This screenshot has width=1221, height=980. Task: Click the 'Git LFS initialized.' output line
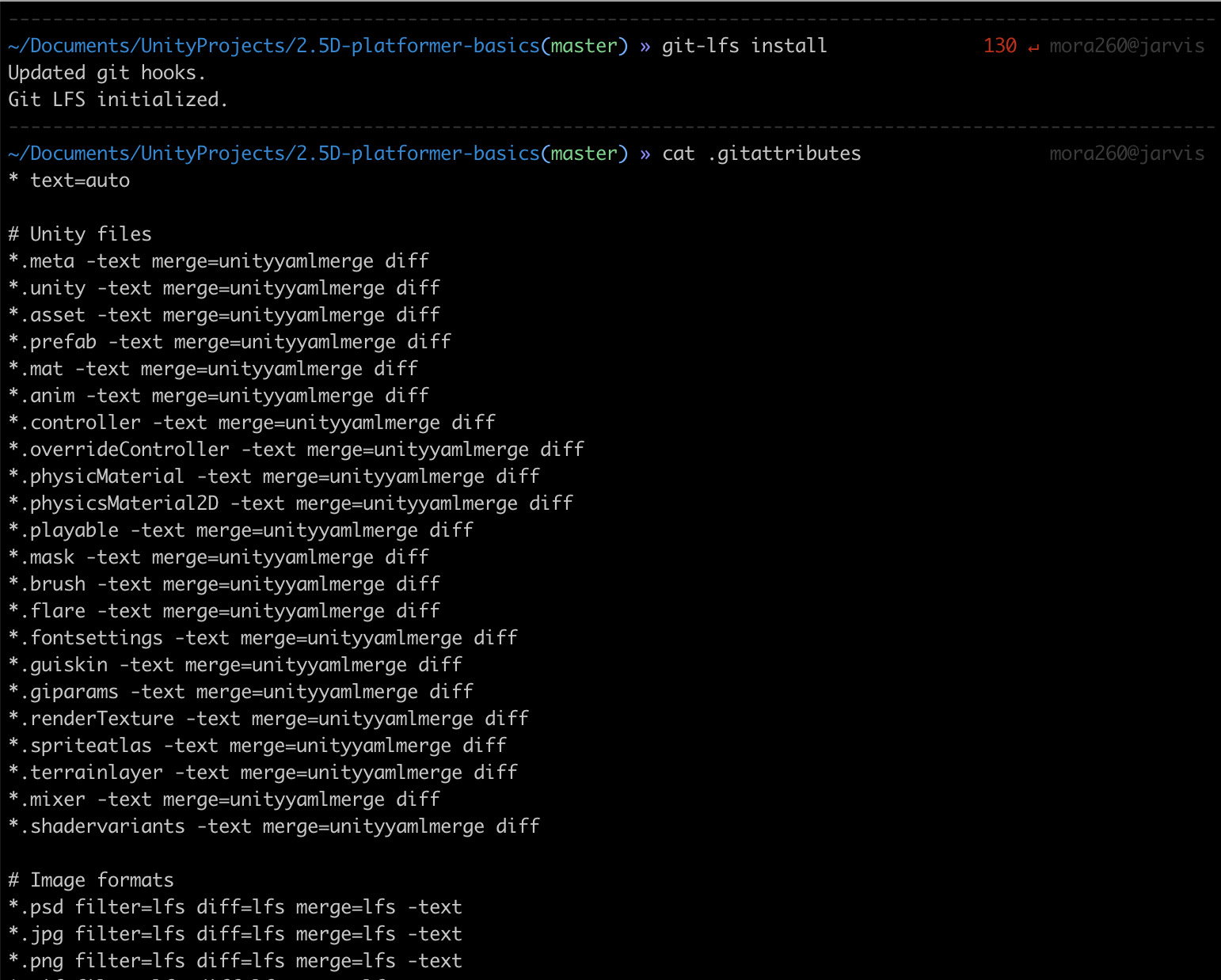(x=118, y=100)
